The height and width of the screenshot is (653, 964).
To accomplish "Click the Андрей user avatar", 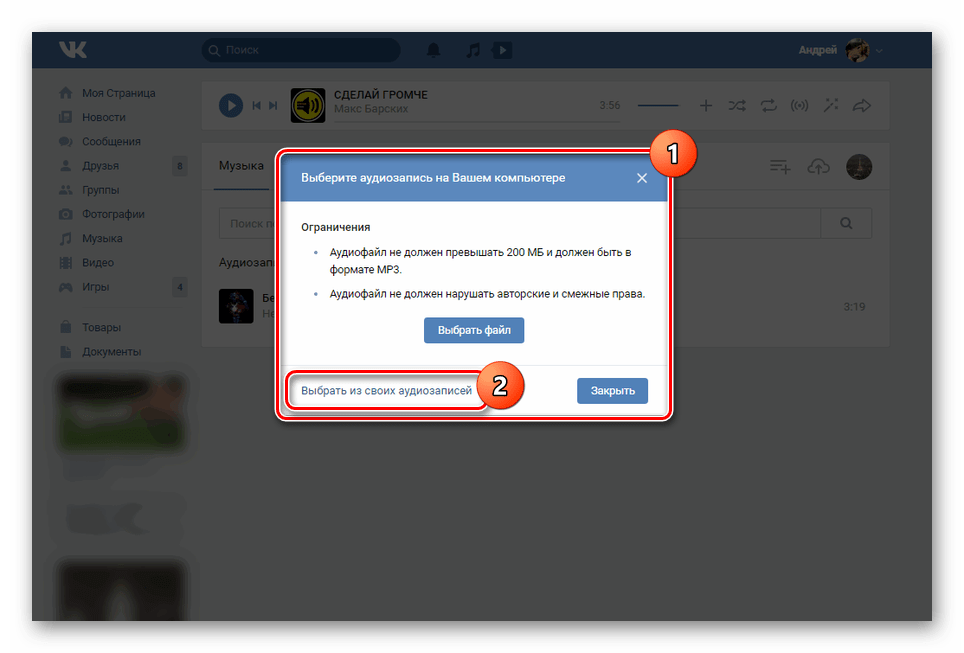I will (x=857, y=50).
